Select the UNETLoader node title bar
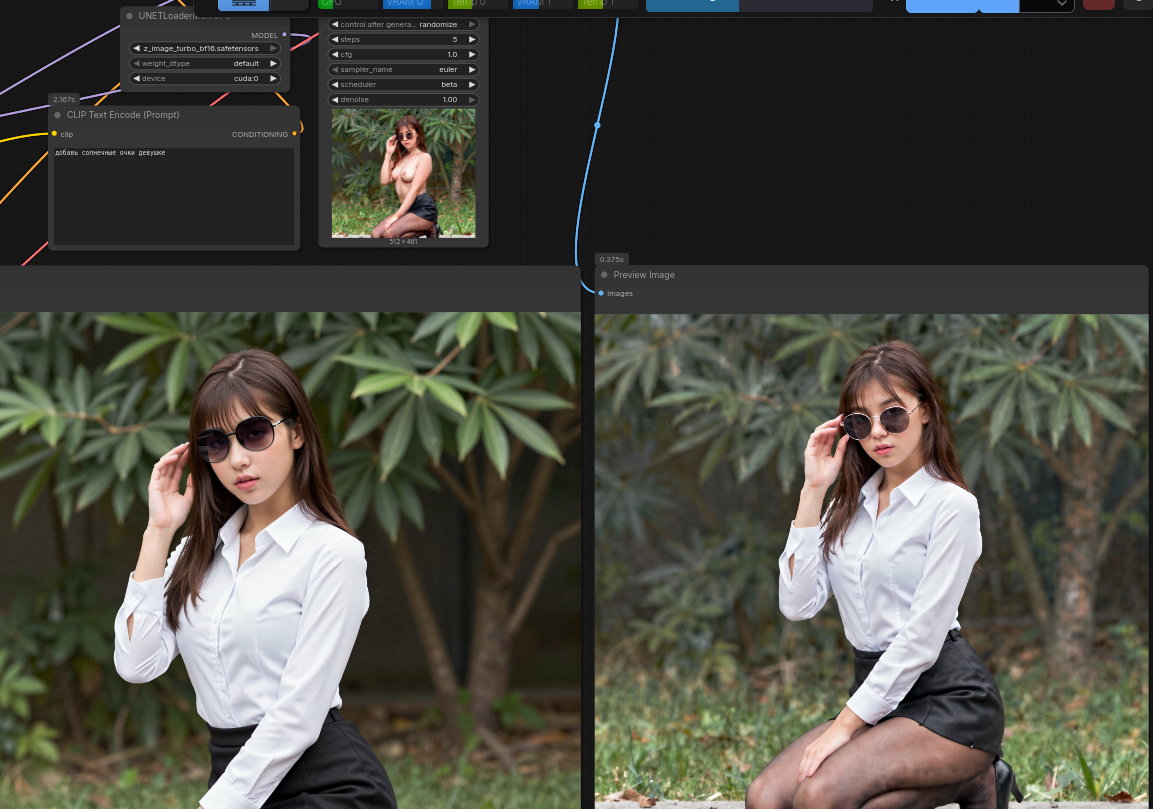This screenshot has height=809, width=1153. [204, 15]
